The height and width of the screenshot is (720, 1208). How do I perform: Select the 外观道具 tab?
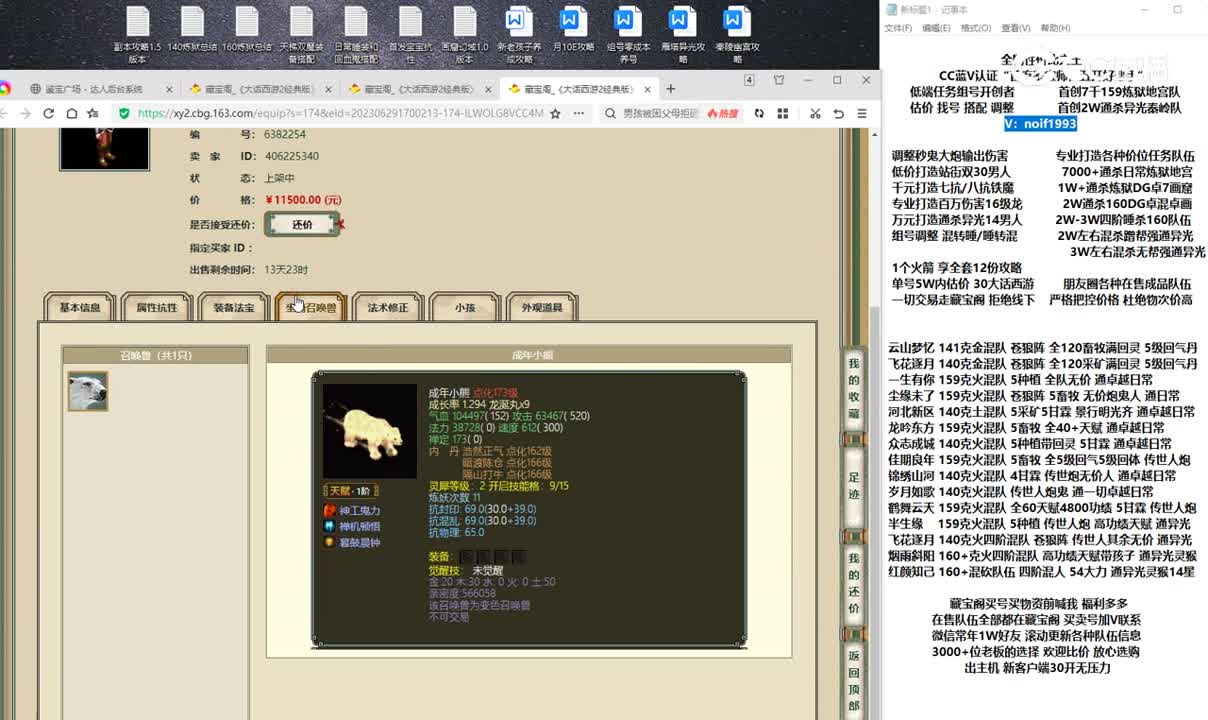tap(542, 308)
